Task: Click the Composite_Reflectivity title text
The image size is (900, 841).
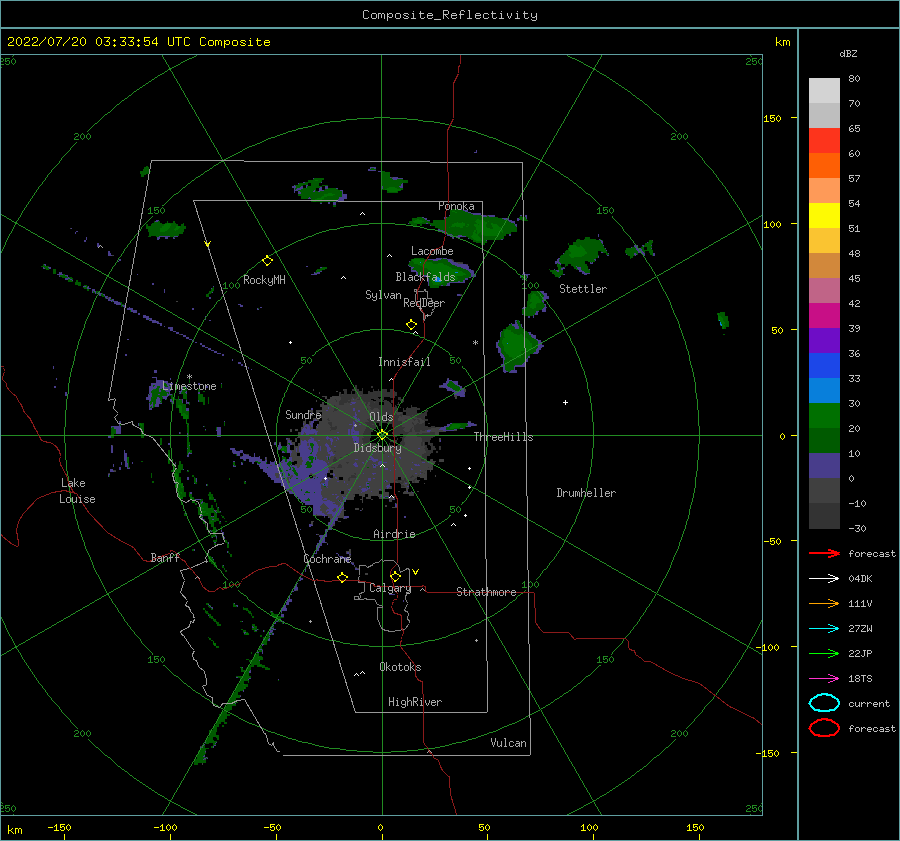Action: pos(450,15)
